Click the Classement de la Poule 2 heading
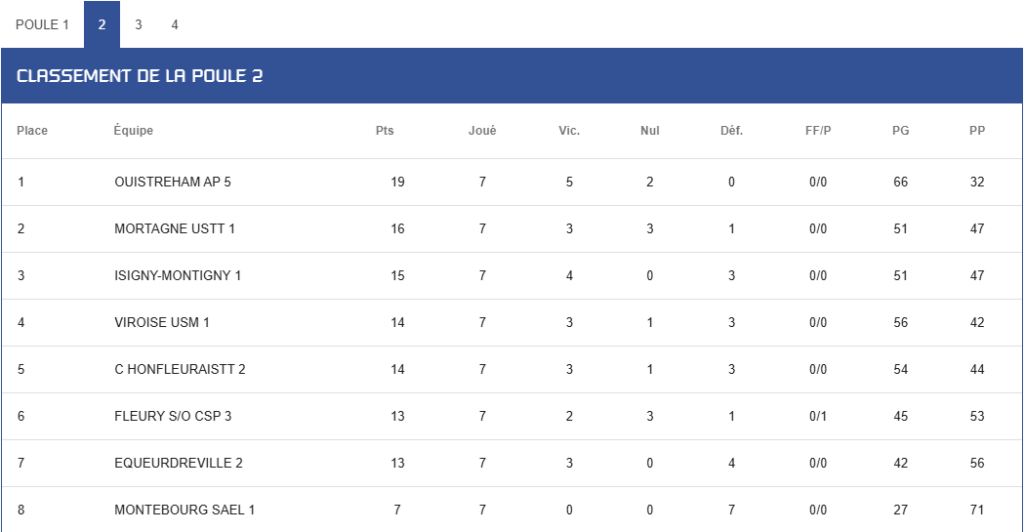 tap(140, 76)
